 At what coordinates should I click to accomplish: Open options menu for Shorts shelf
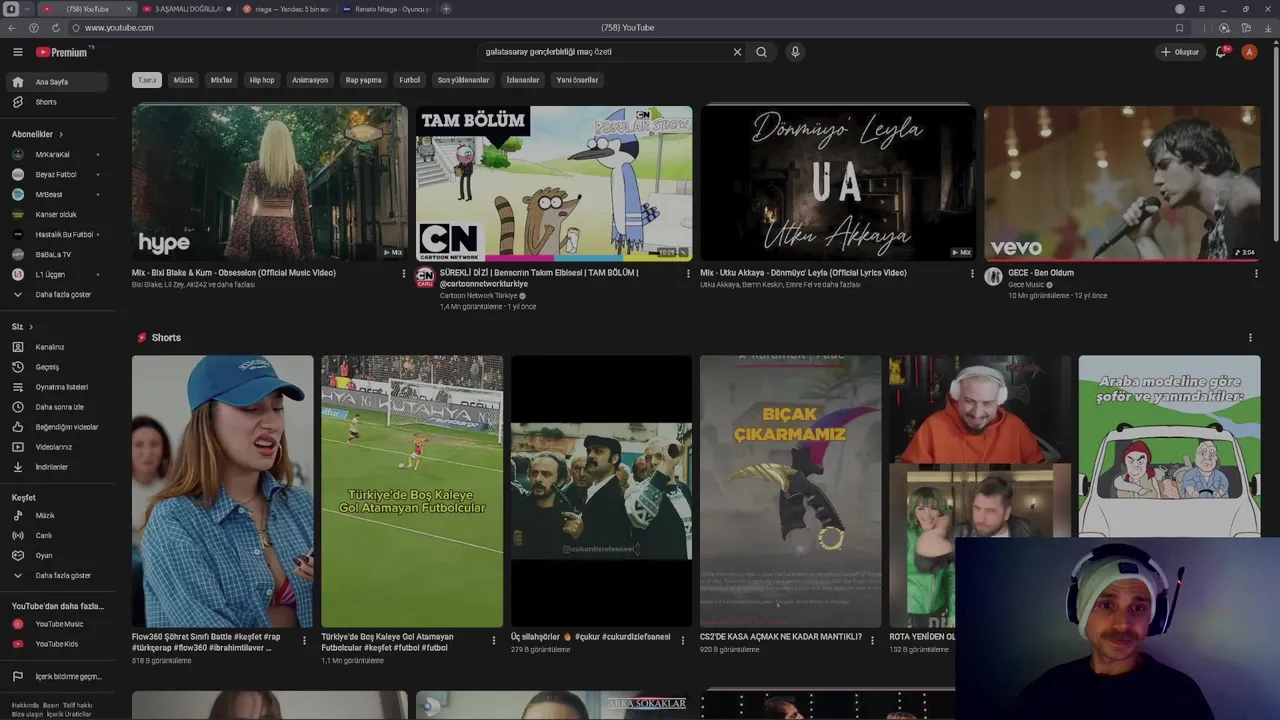tap(1250, 338)
